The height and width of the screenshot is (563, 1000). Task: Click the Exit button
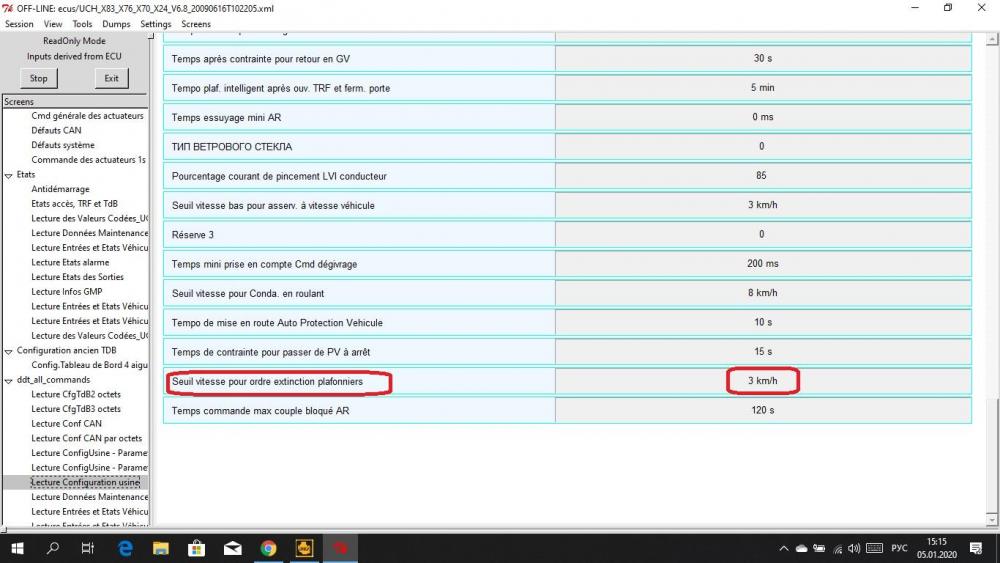112,78
